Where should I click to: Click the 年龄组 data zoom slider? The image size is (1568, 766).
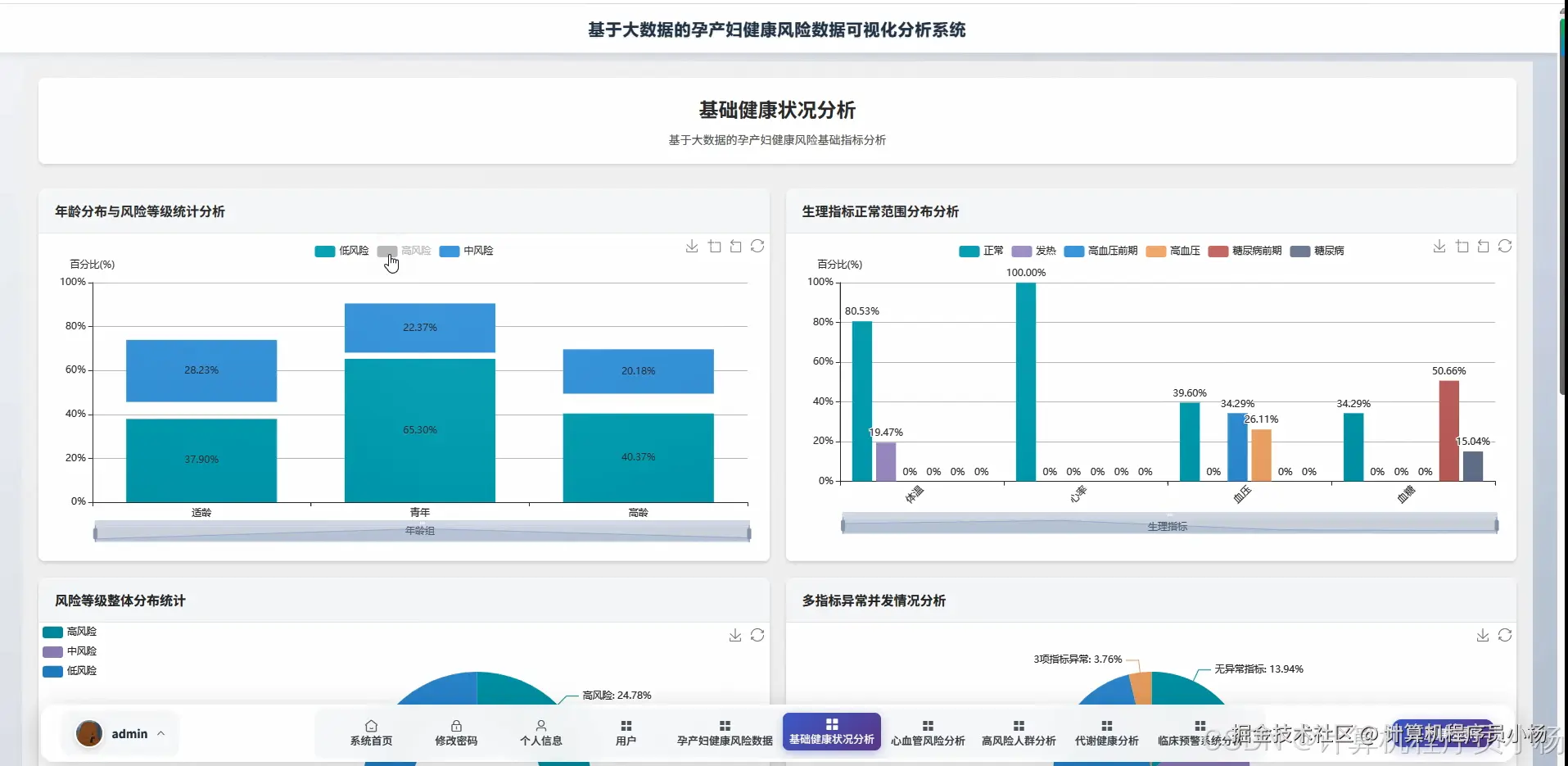click(x=422, y=531)
